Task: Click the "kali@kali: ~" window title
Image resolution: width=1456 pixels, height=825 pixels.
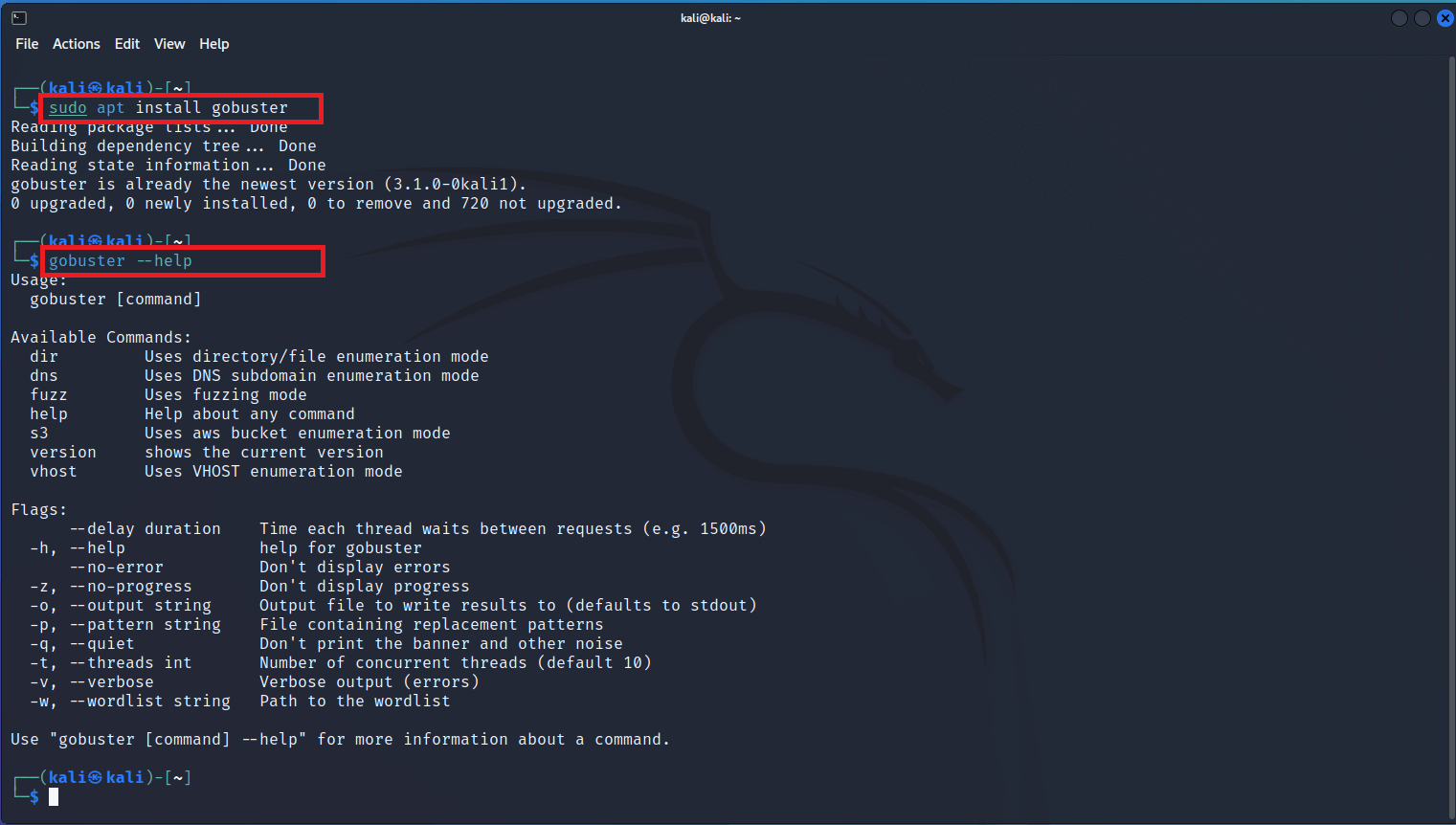Action: 710,18
